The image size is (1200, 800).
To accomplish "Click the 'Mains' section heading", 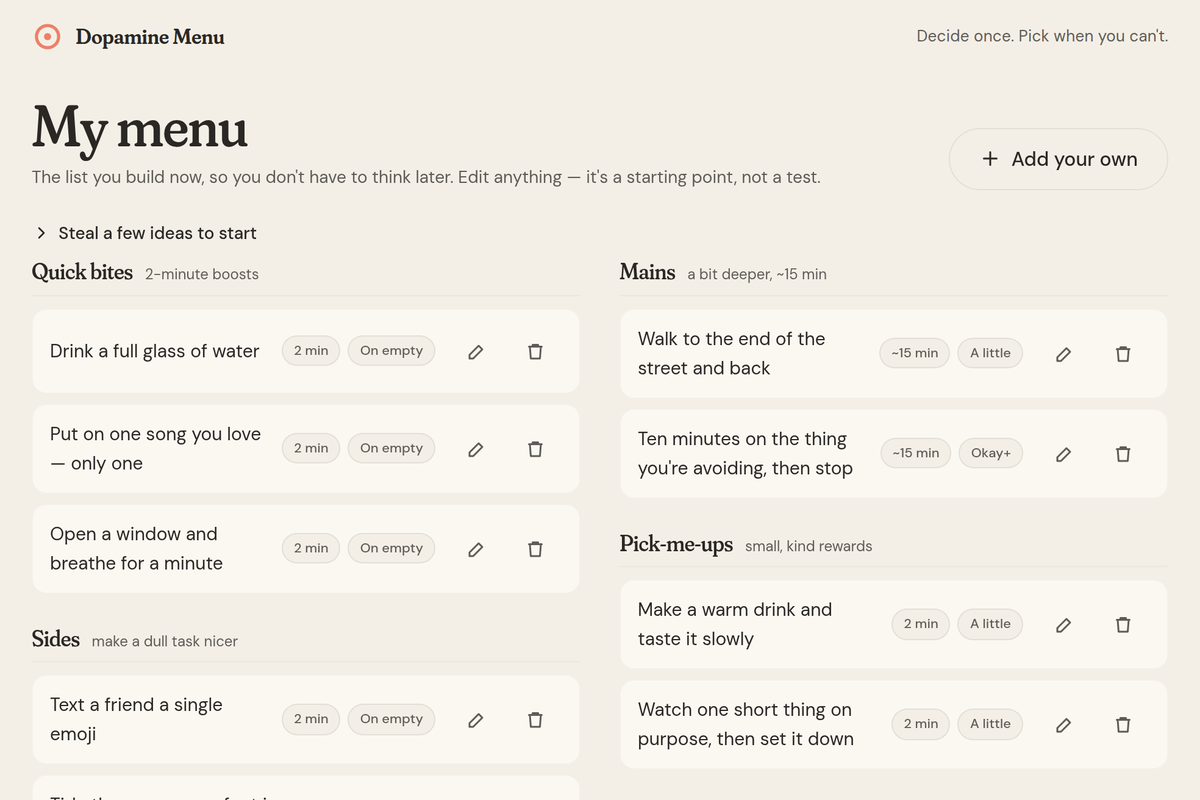I will (648, 272).
